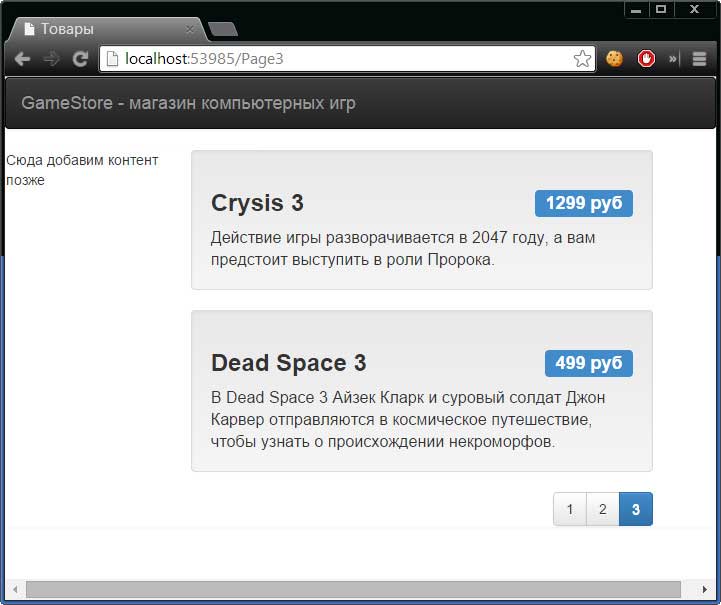This screenshot has width=721, height=605.
Task: Maximize the browser window
Action: 661,9
